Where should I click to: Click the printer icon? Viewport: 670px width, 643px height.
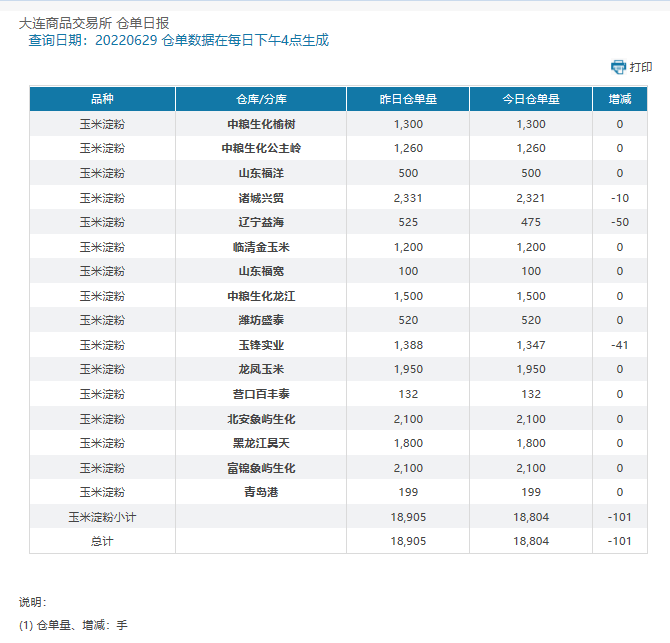click(x=618, y=67)
